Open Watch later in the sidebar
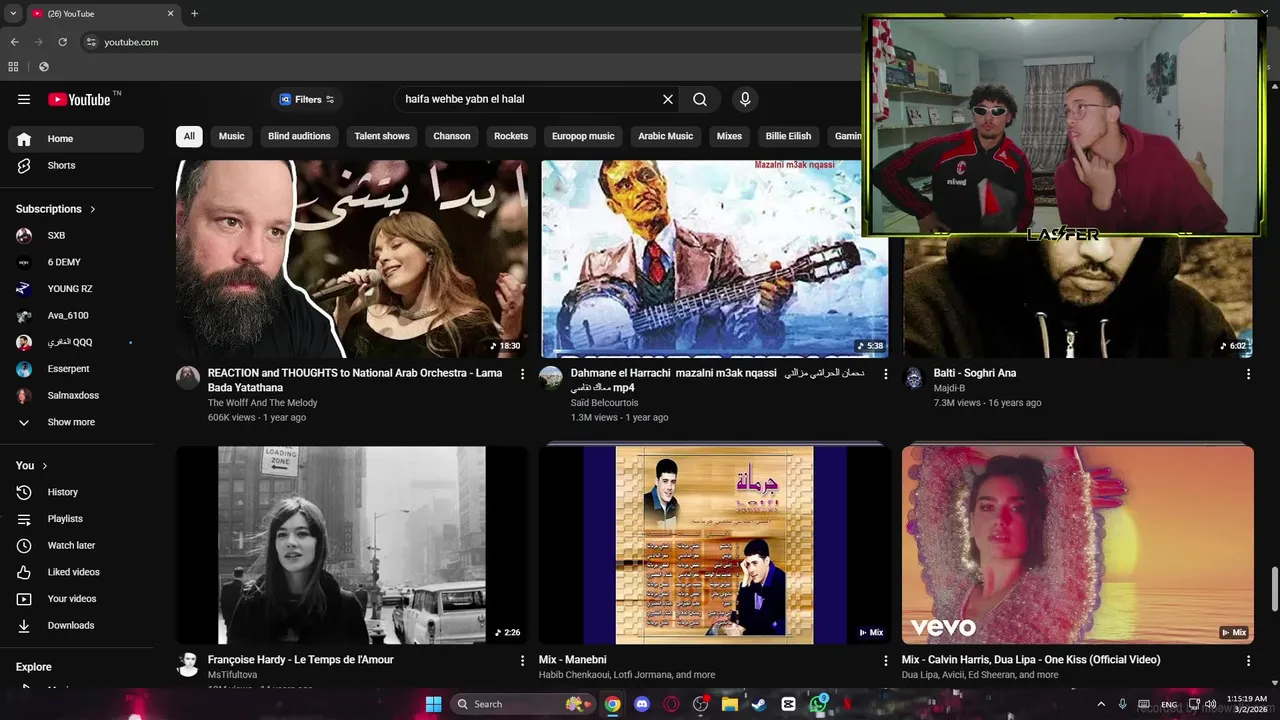Viewport: 1280px width, 720px height. pyautogui.click(x=76, y=545)
